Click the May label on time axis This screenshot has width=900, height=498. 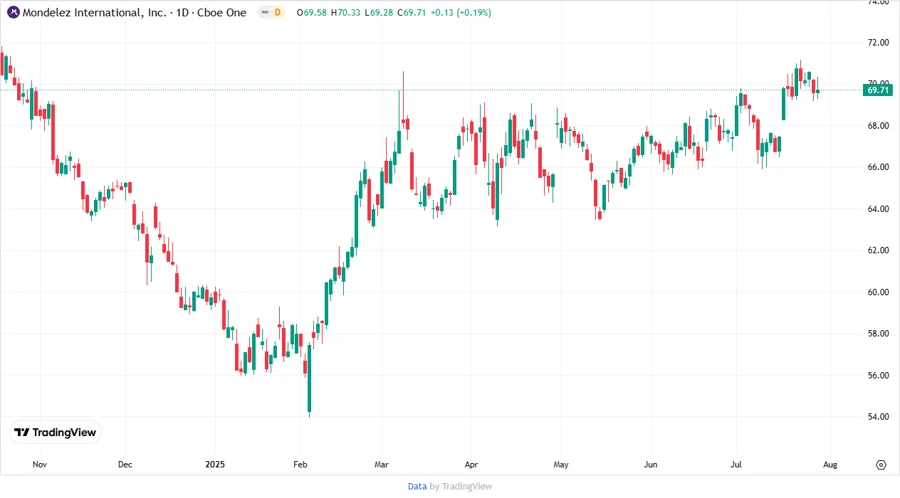[561, 464]
